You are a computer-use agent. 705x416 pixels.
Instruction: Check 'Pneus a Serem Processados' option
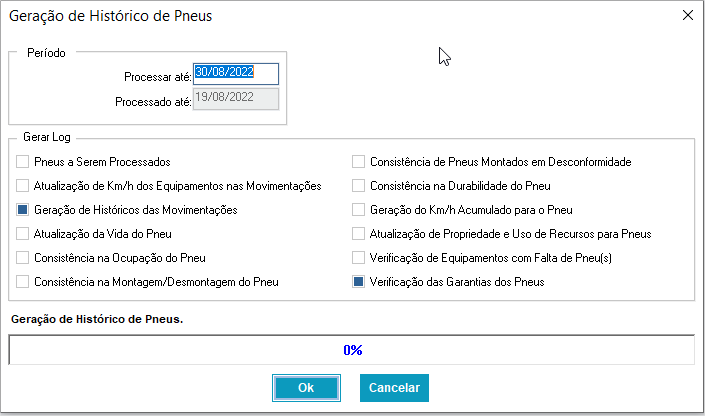point(23,162)
